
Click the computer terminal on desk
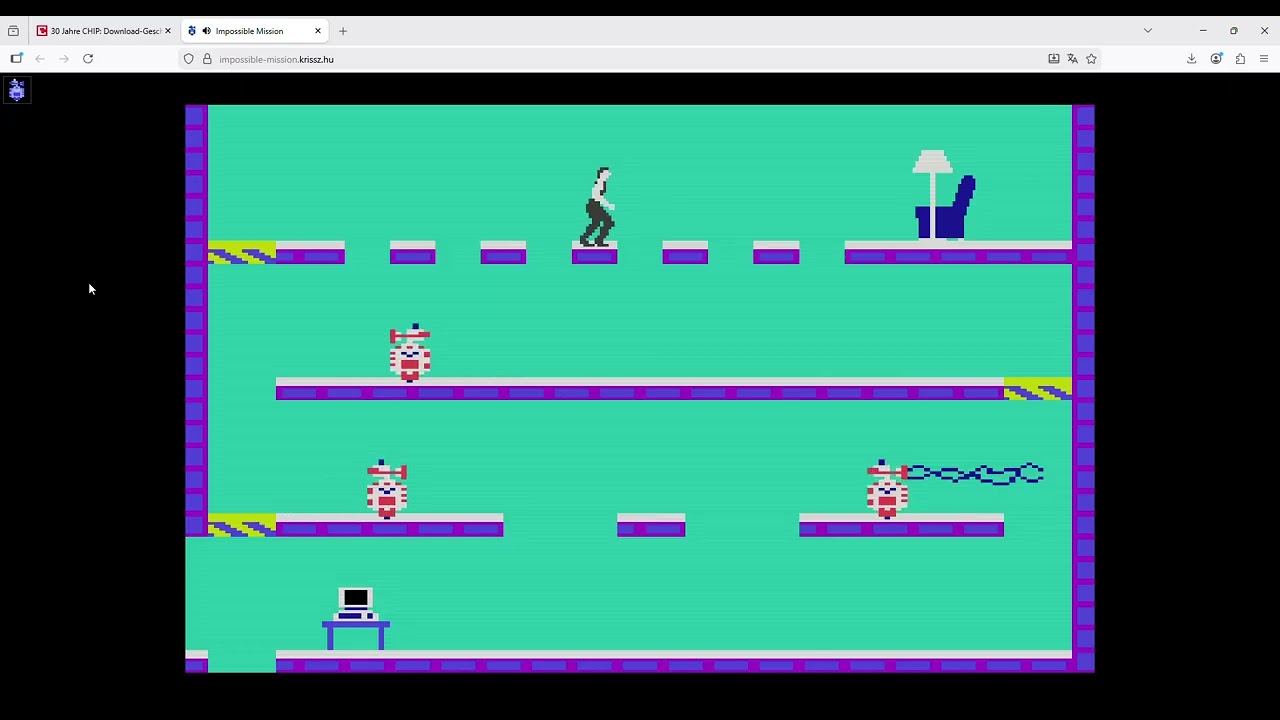tap(356, 604)
